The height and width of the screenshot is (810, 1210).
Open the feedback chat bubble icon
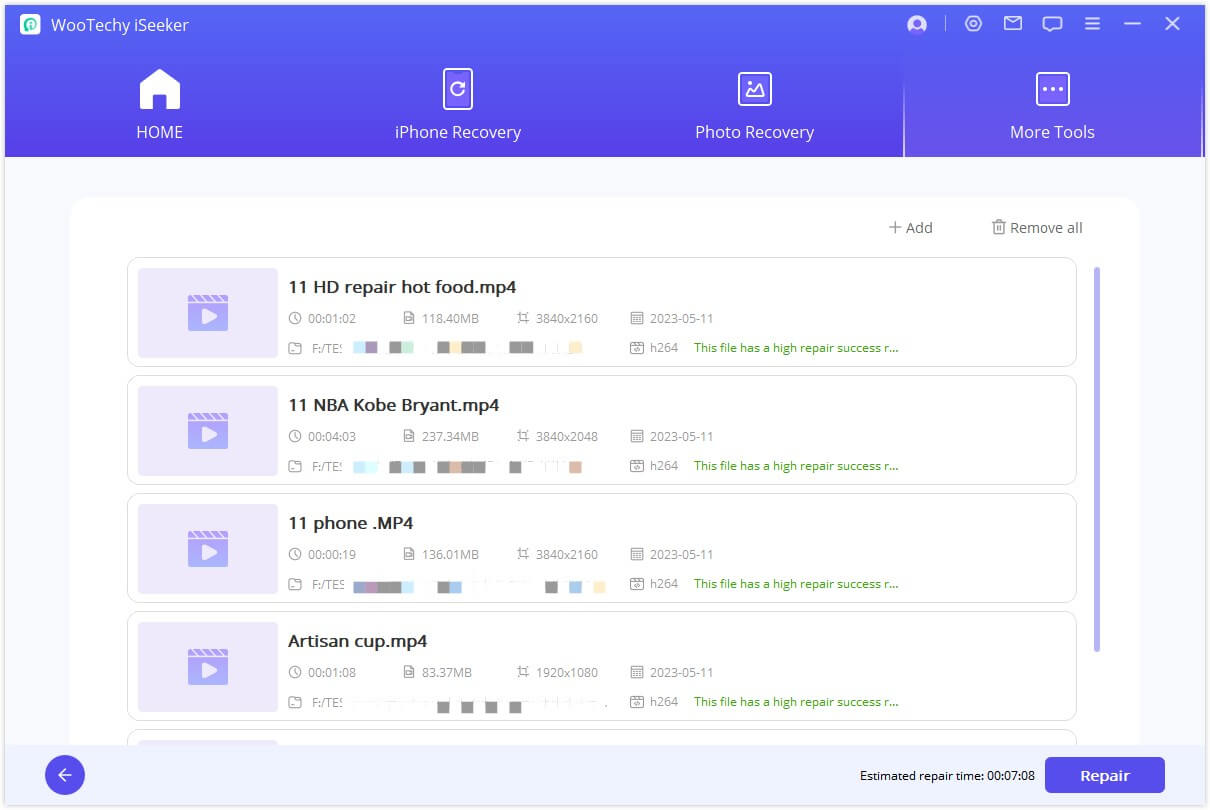tap(1052, 24)
